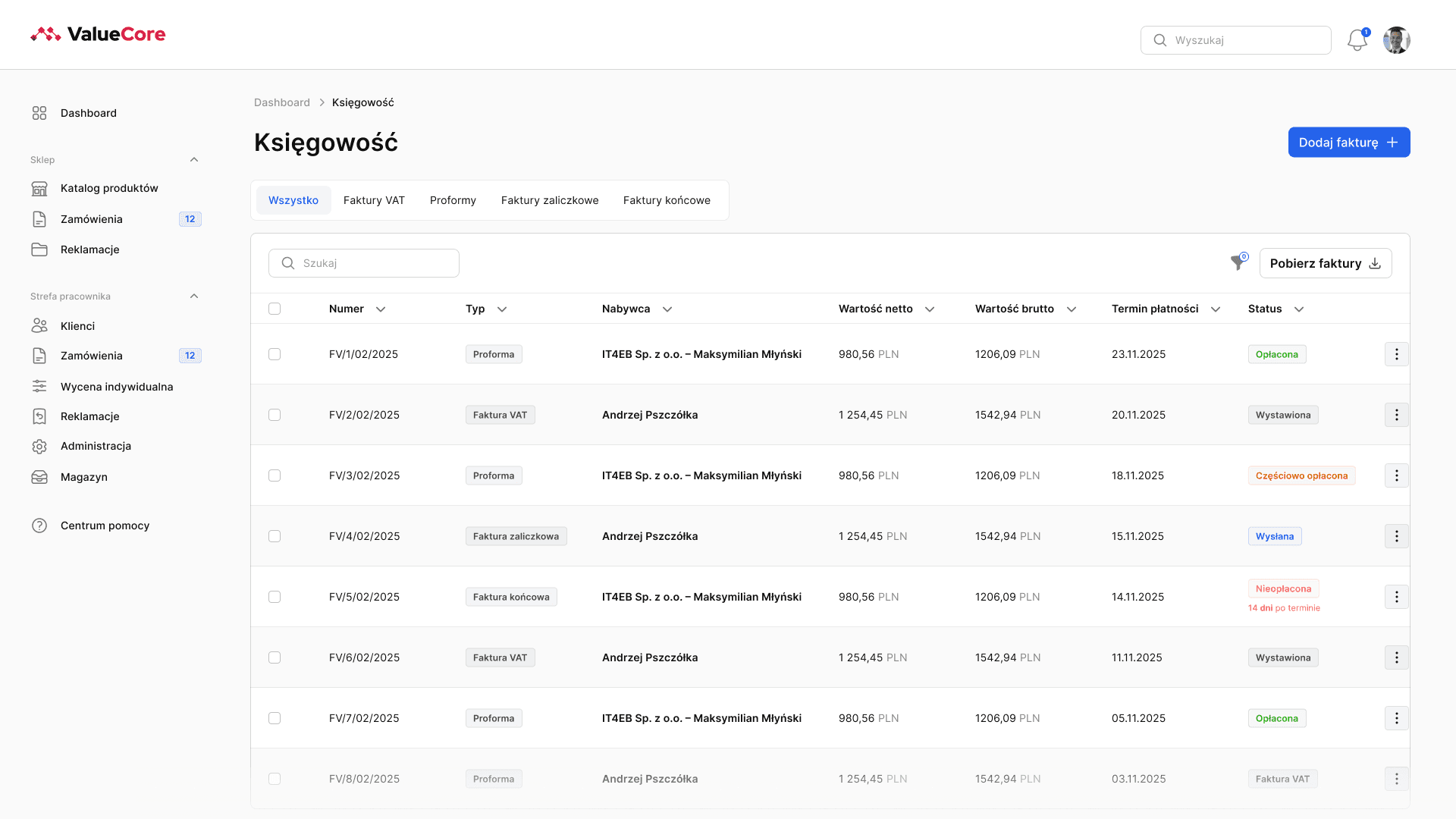Open the notifications bell icon

[x=1357, y=40]
